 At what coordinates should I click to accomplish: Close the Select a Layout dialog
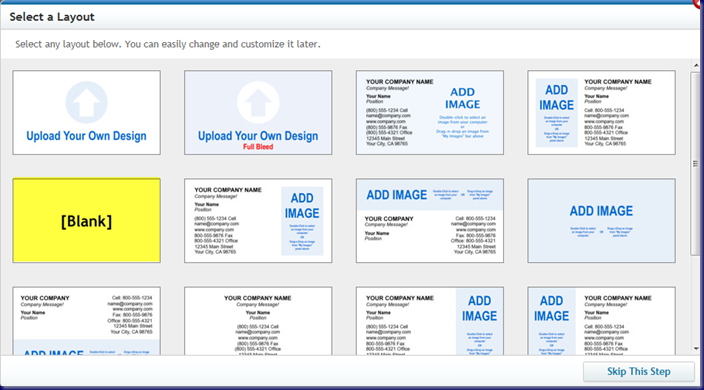pyautogui.click(x=699, y=3)
